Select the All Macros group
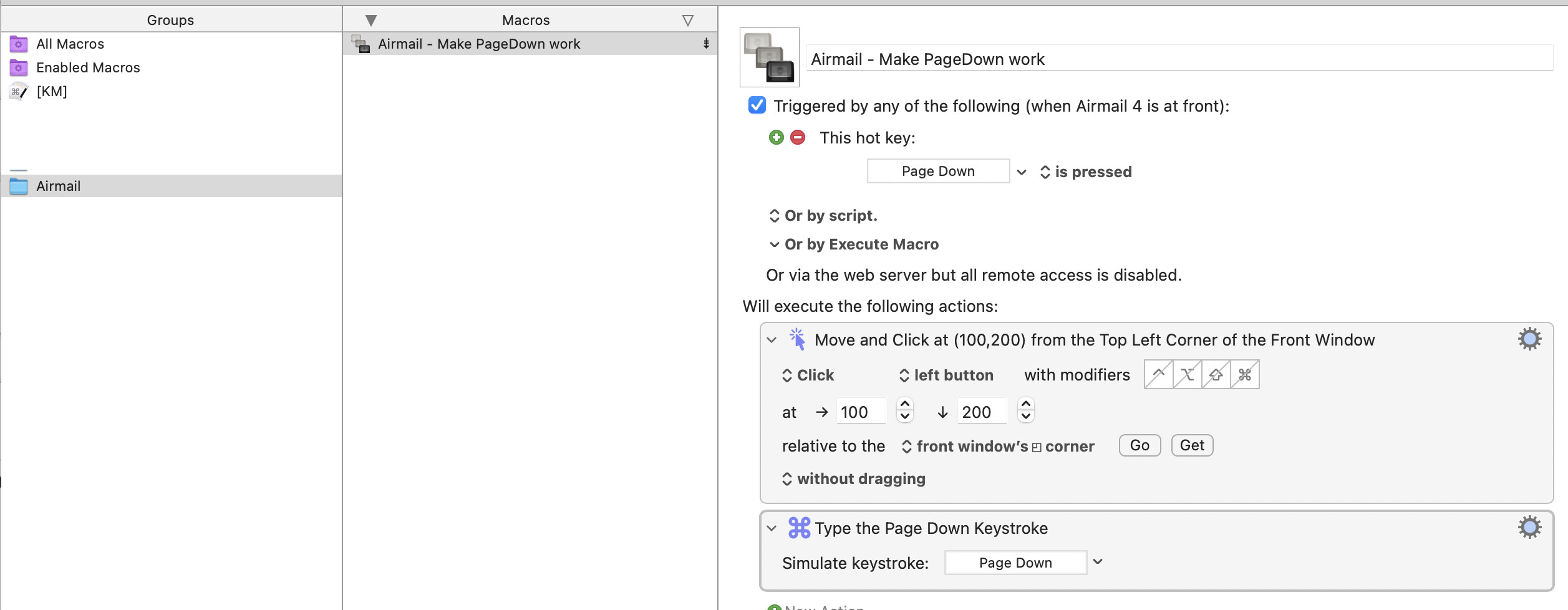 tap(172, 44)
